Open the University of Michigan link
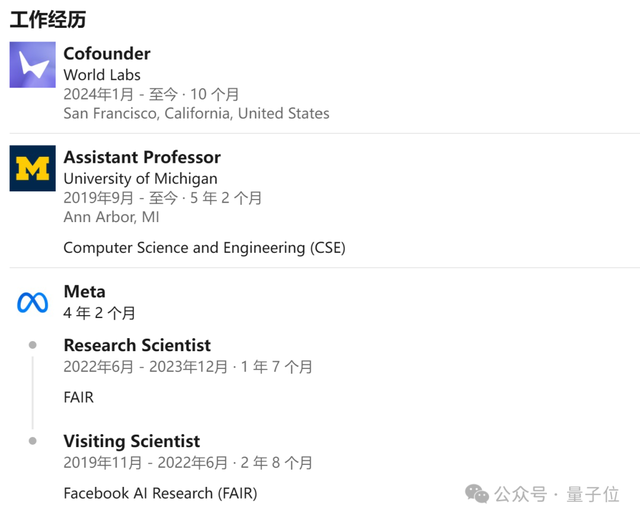Screen dimensions: 640x520 point(140,178)
